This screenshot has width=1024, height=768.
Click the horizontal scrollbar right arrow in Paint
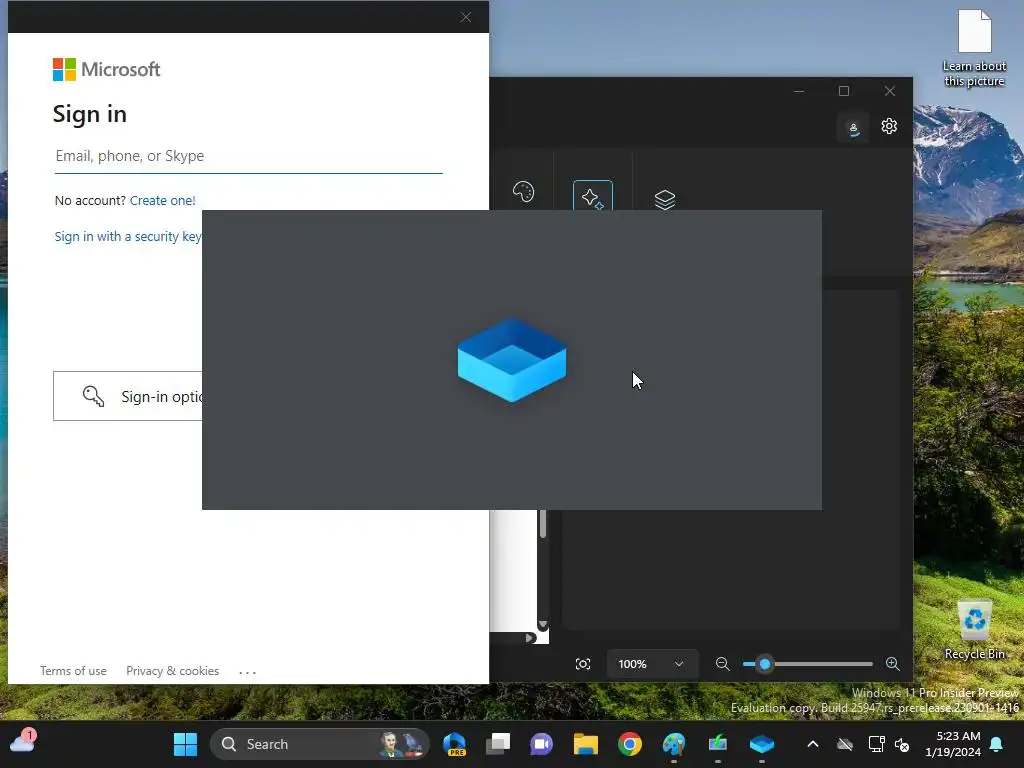[530, 638]
